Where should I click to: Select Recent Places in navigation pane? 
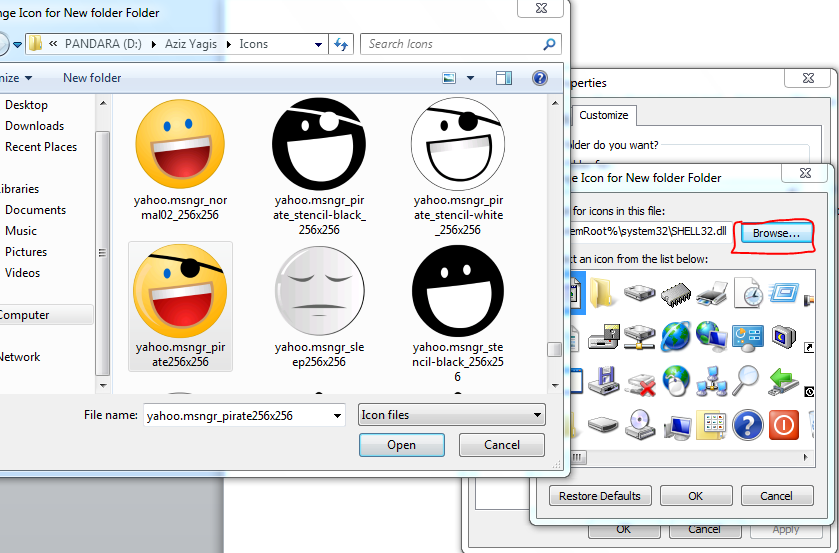41,147
